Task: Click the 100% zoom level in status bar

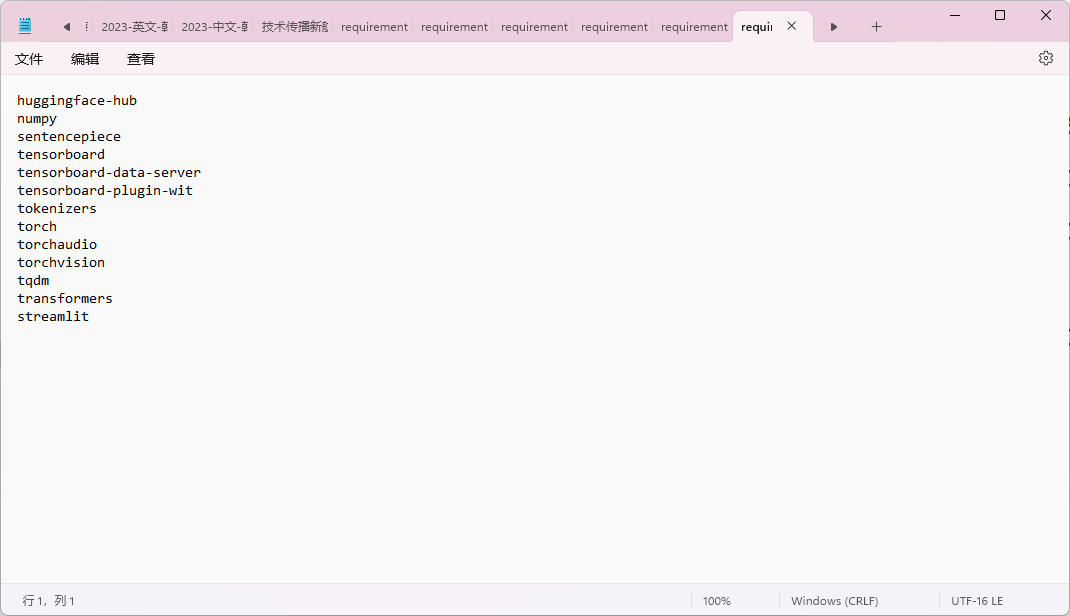Action: 716,601
